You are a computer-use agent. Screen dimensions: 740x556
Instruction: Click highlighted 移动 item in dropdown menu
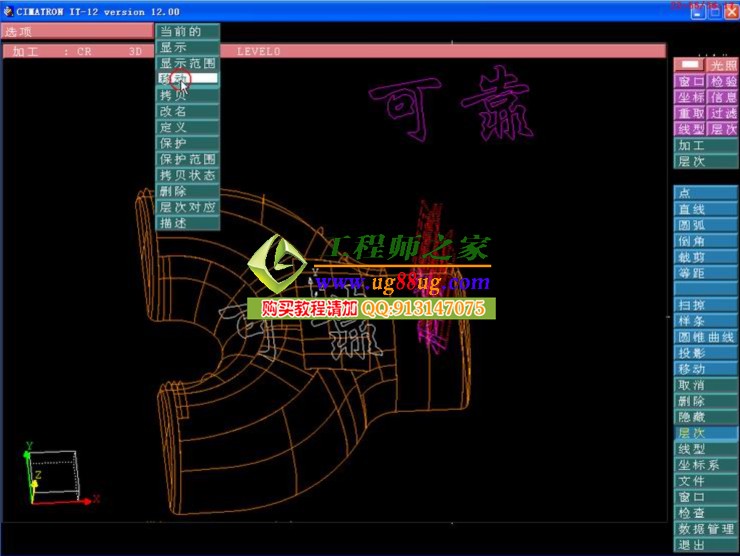pos(187,79)
